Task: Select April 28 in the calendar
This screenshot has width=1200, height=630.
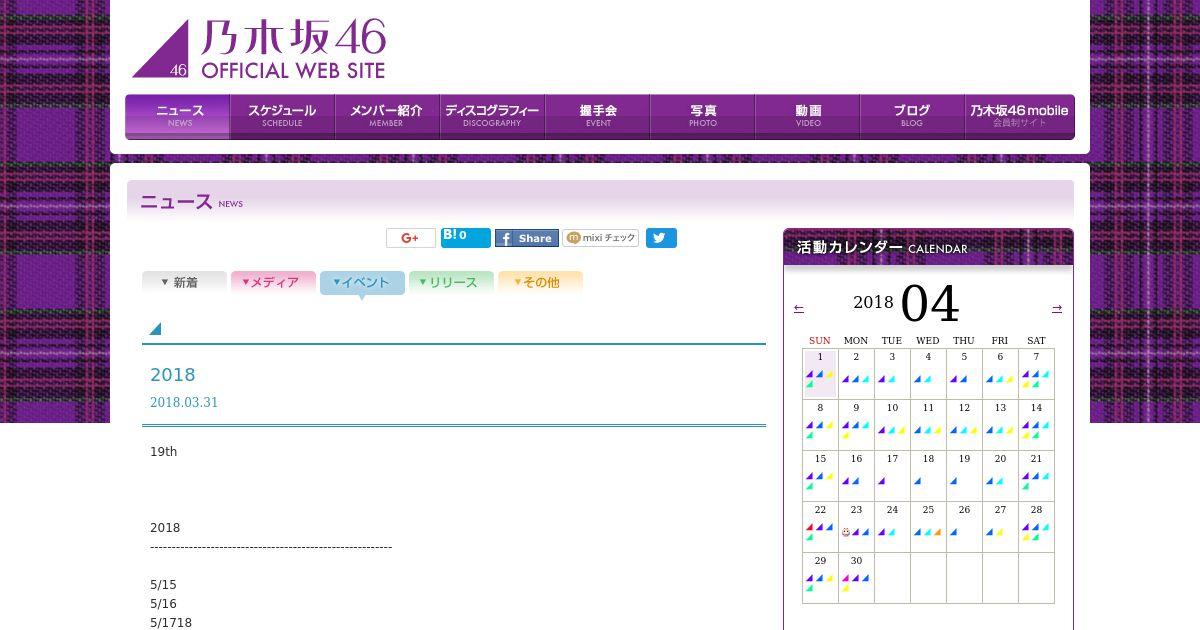Action: 1036,526
